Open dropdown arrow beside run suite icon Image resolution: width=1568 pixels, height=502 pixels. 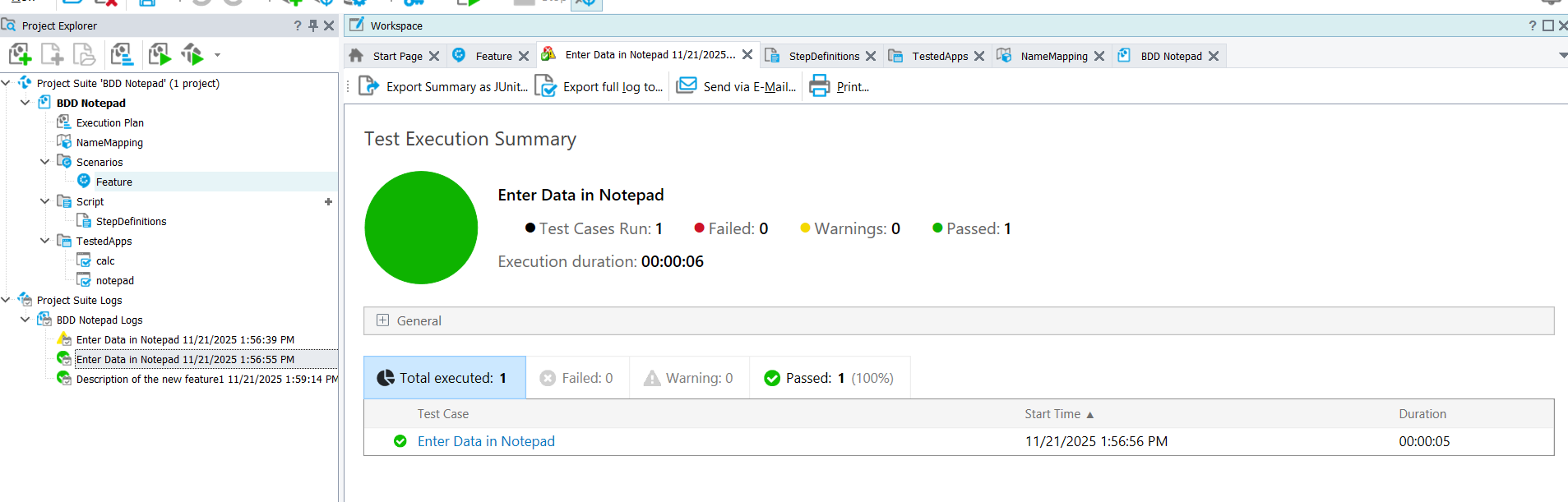coord(217,55)
